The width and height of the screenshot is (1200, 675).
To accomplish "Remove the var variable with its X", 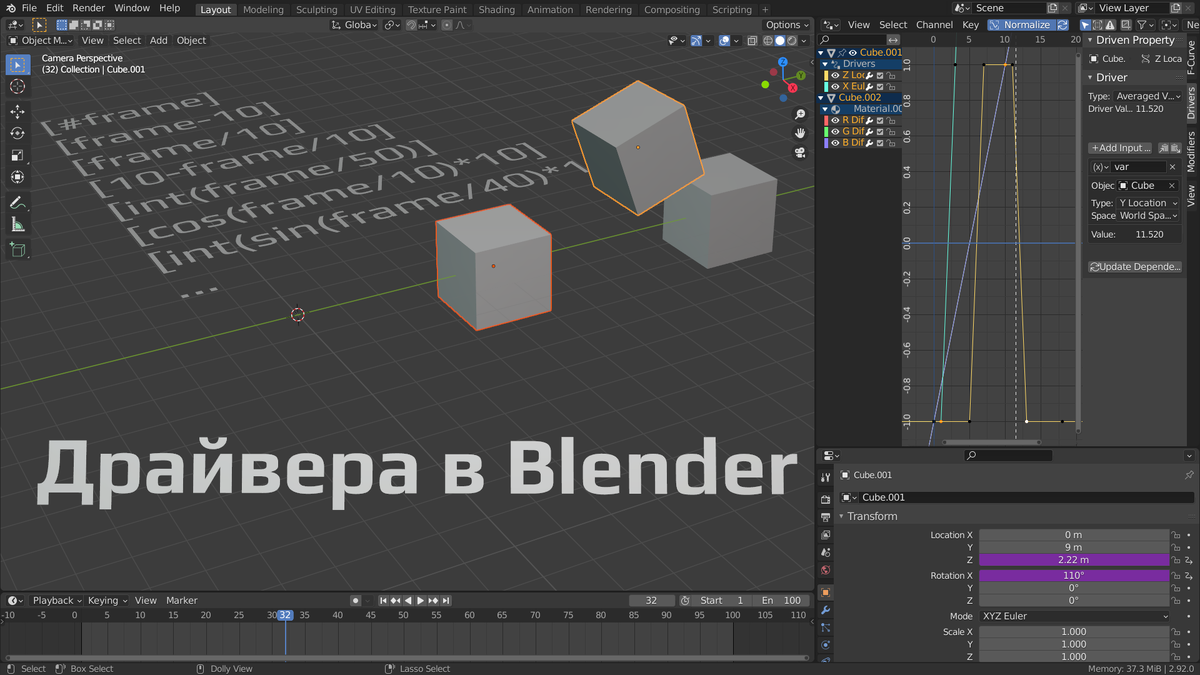I will [x=1173, y=167].
